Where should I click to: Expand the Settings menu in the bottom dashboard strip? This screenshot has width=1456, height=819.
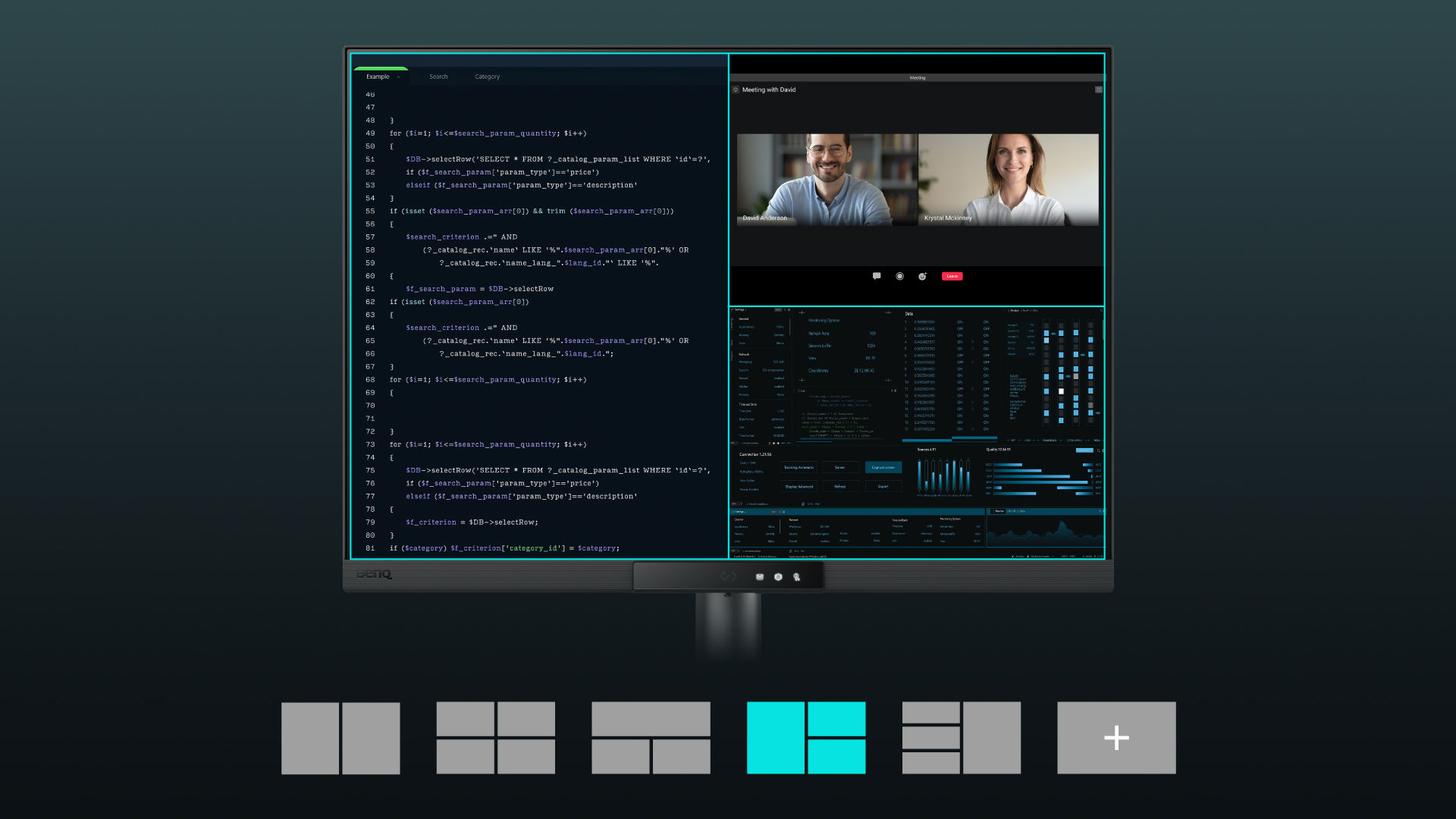[x=741, y=512]
